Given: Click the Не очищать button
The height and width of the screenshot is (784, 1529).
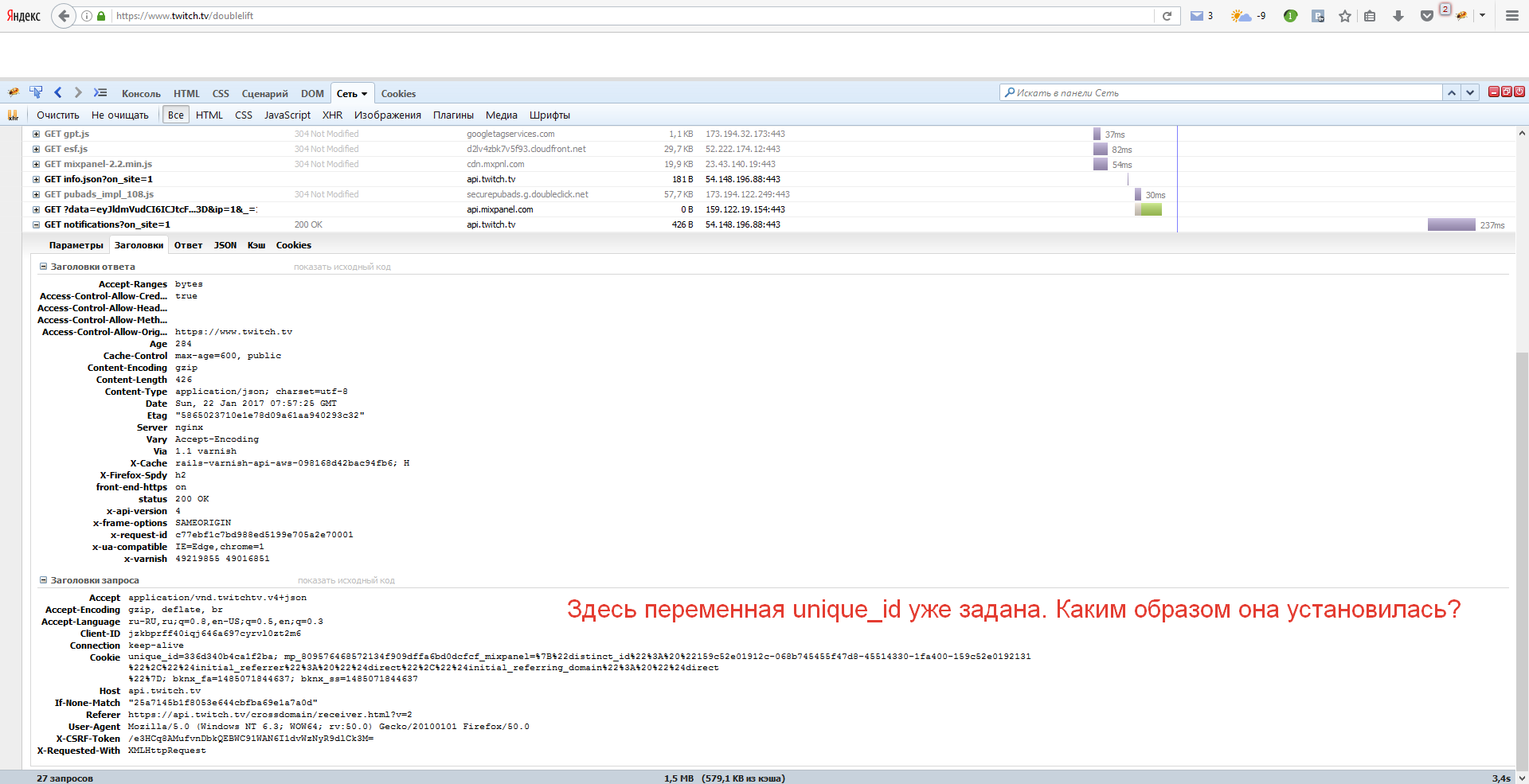Looking at the screenshot, I should [120, 115].
